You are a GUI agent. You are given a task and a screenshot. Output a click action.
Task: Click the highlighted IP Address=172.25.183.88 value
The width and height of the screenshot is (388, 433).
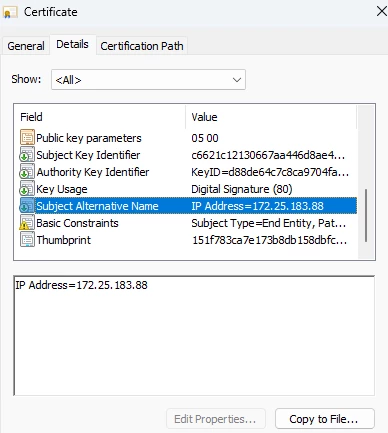[x=257, y=206]
